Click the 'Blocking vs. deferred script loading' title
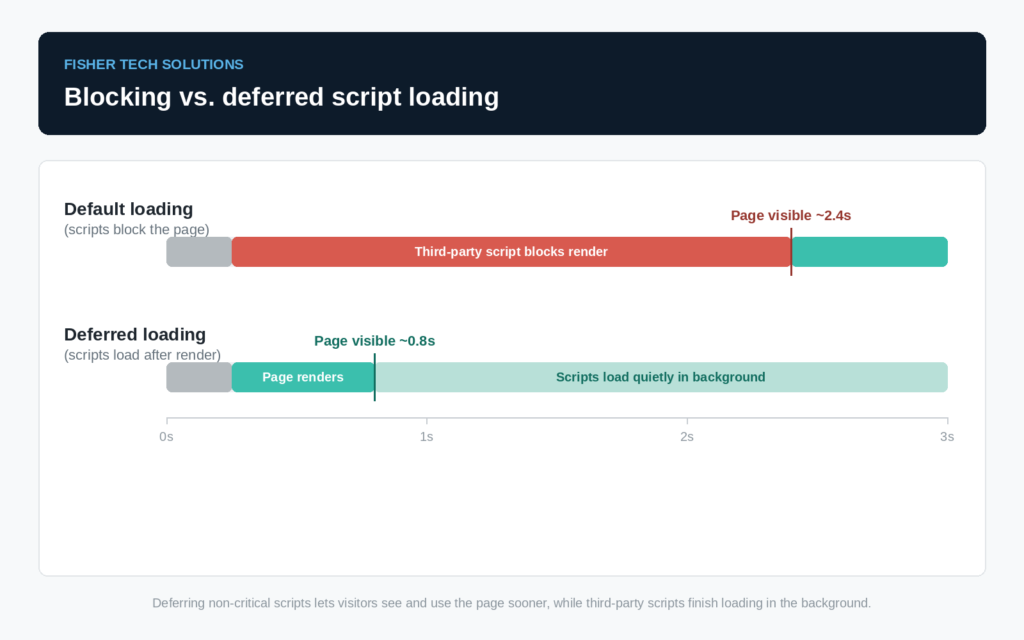The width and height of the screenshot is (1024, 640). point(281,97)
